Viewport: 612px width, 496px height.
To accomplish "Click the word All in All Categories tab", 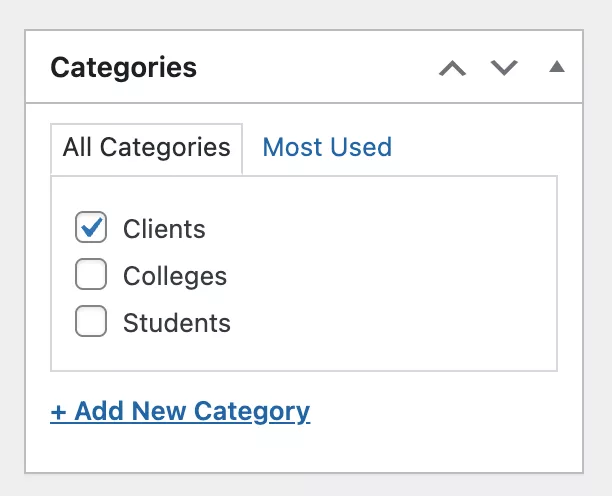I will click(x=77, y=147).
